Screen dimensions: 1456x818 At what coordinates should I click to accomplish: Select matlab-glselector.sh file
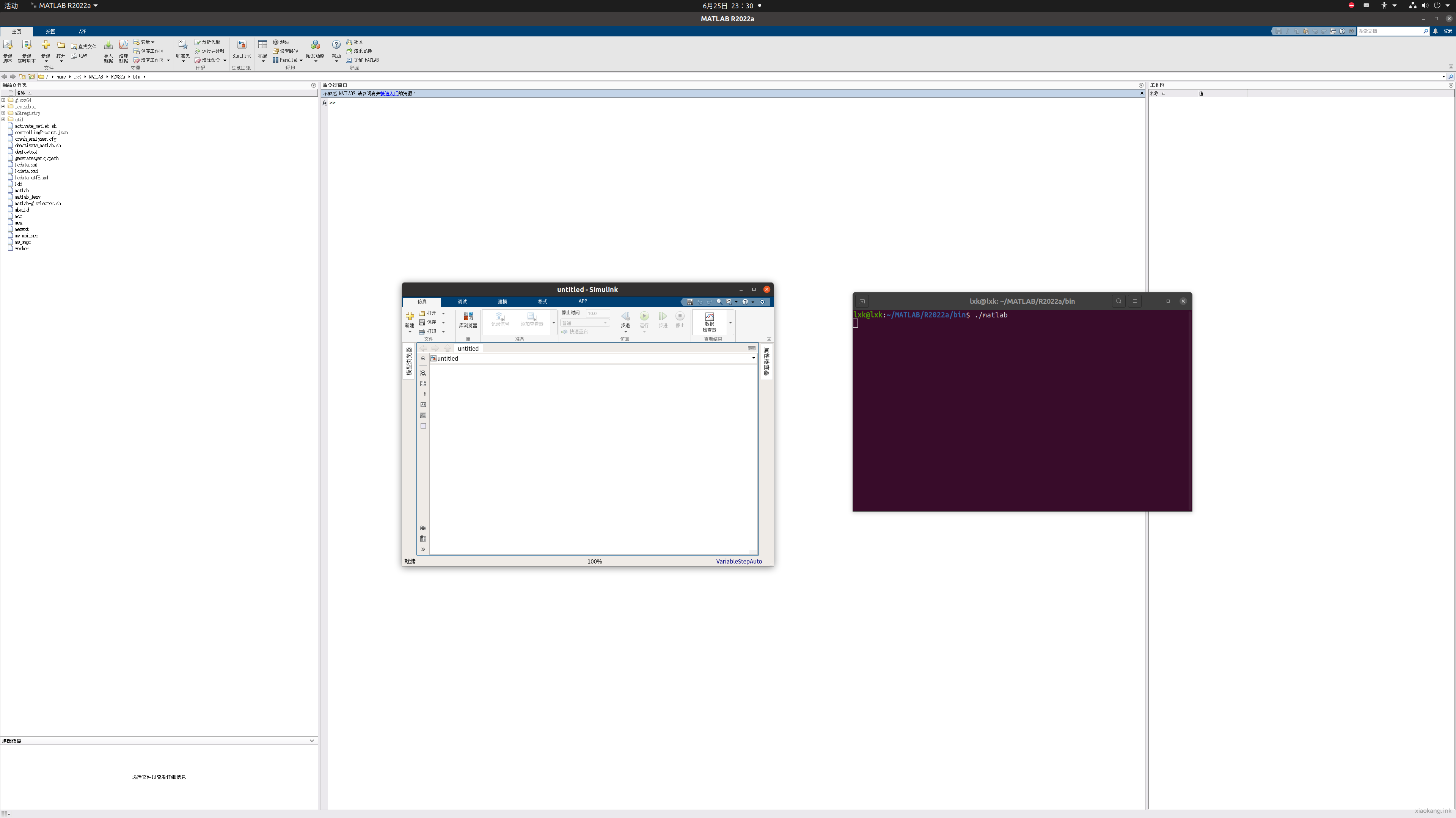click(37, 204)
